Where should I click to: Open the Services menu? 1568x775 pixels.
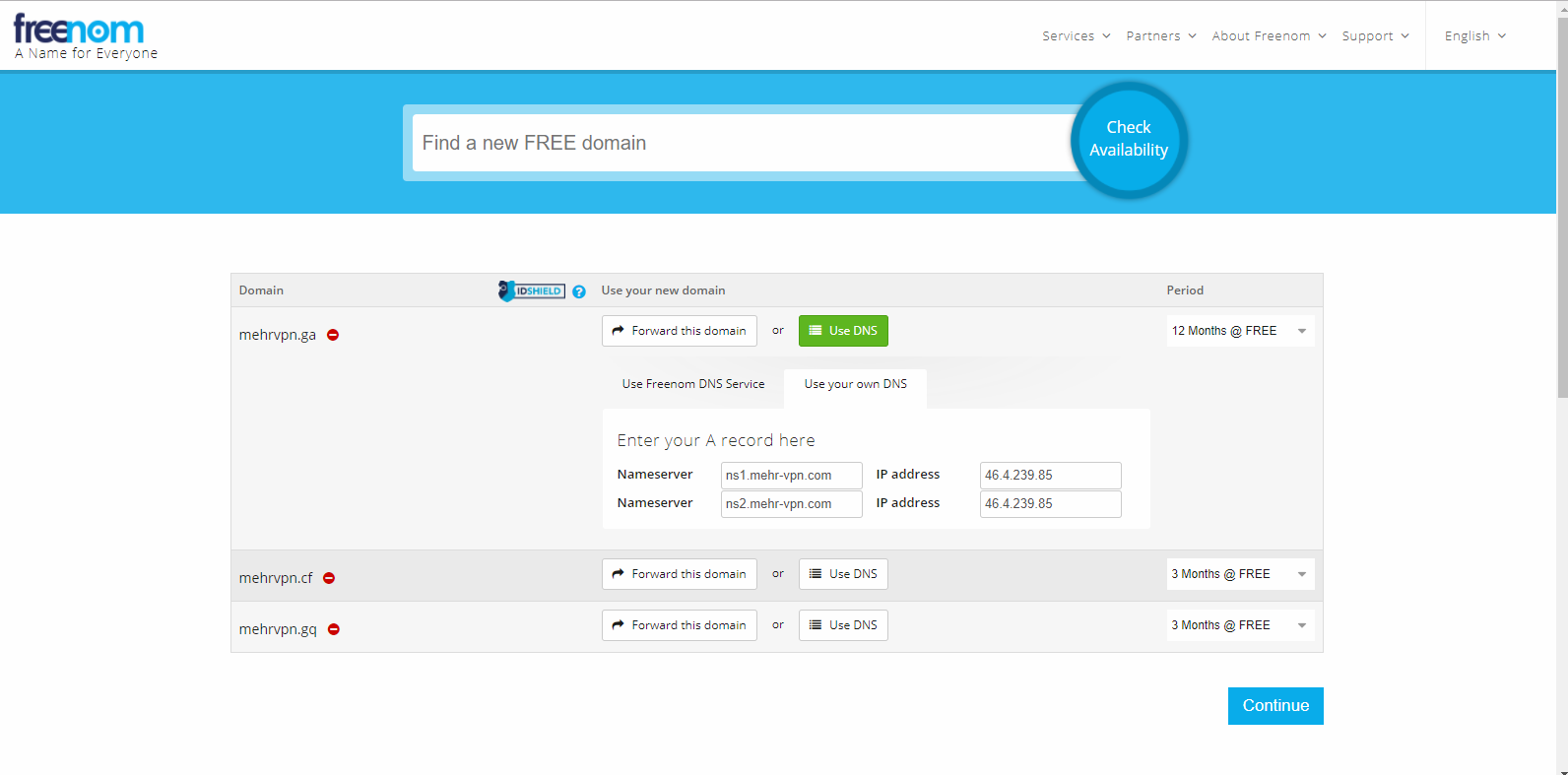[1076, 36]
